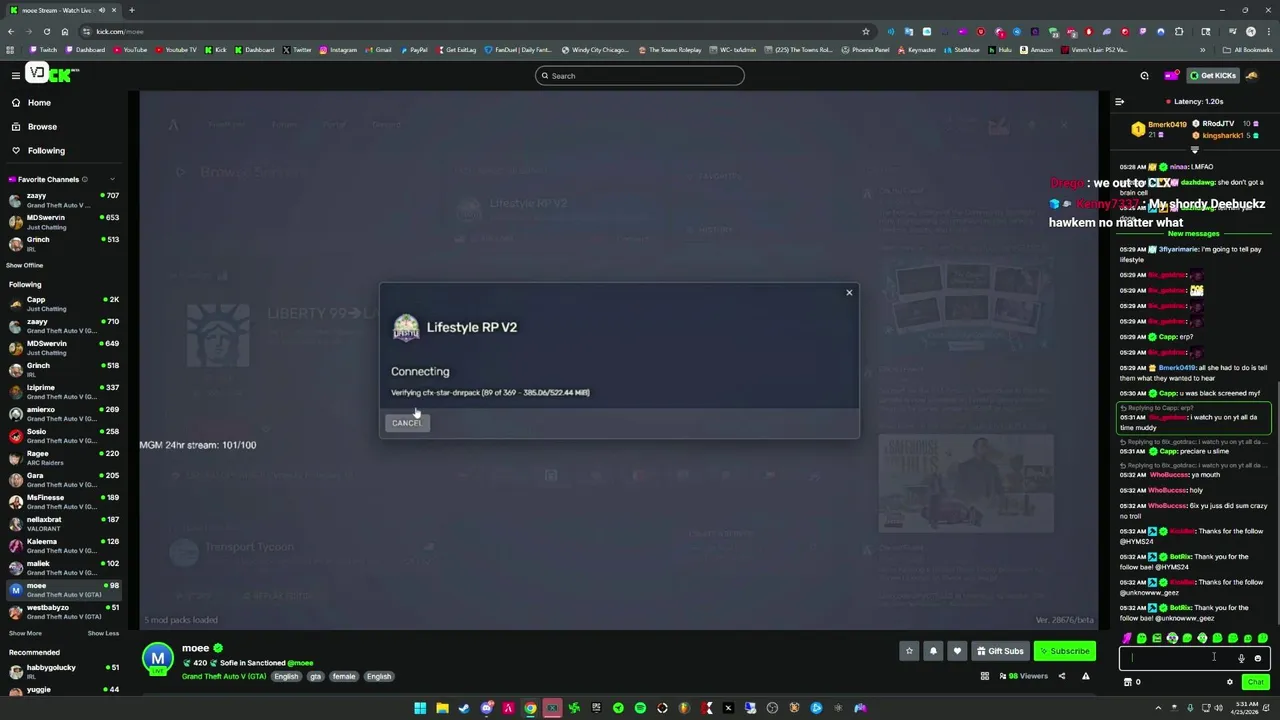Collapse the chat panel arrow icon
Image resolution: width=1280 pixels, height=720 pixels.
(1120, 102)
